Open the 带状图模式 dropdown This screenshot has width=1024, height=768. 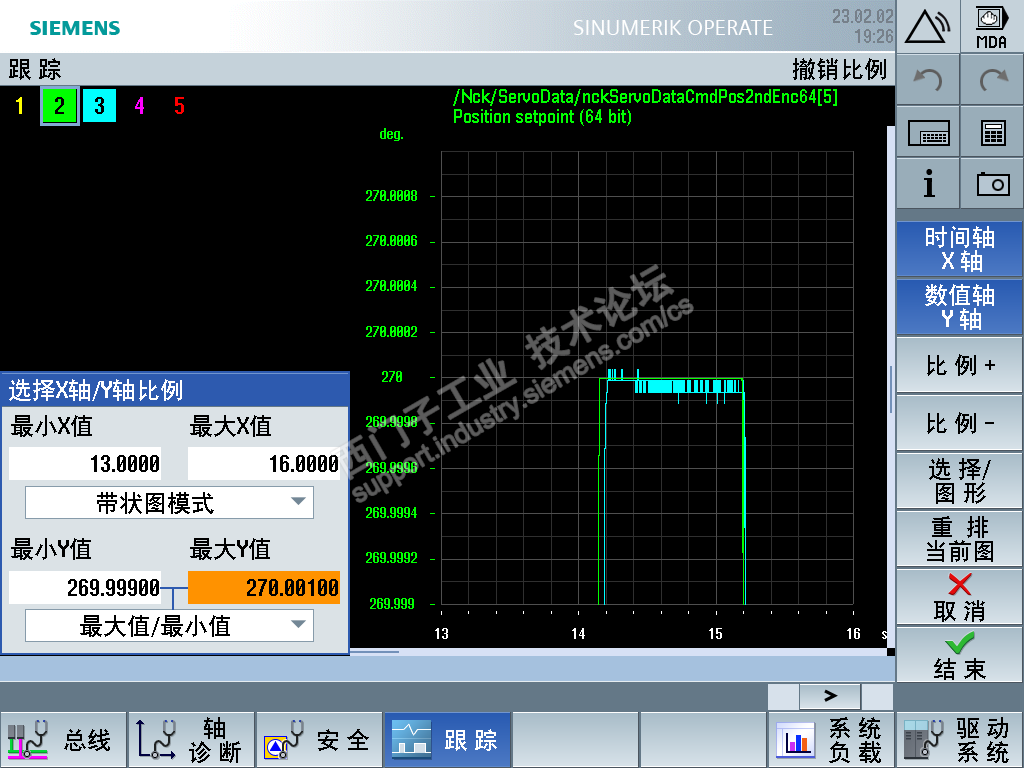coord(169,503)
